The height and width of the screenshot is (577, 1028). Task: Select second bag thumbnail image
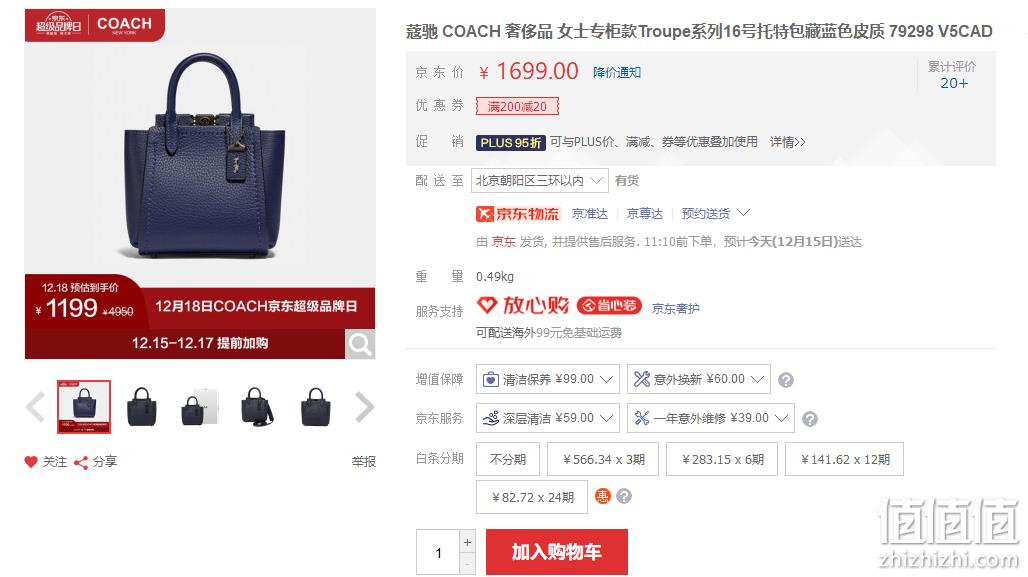click(x=142, y=407)
